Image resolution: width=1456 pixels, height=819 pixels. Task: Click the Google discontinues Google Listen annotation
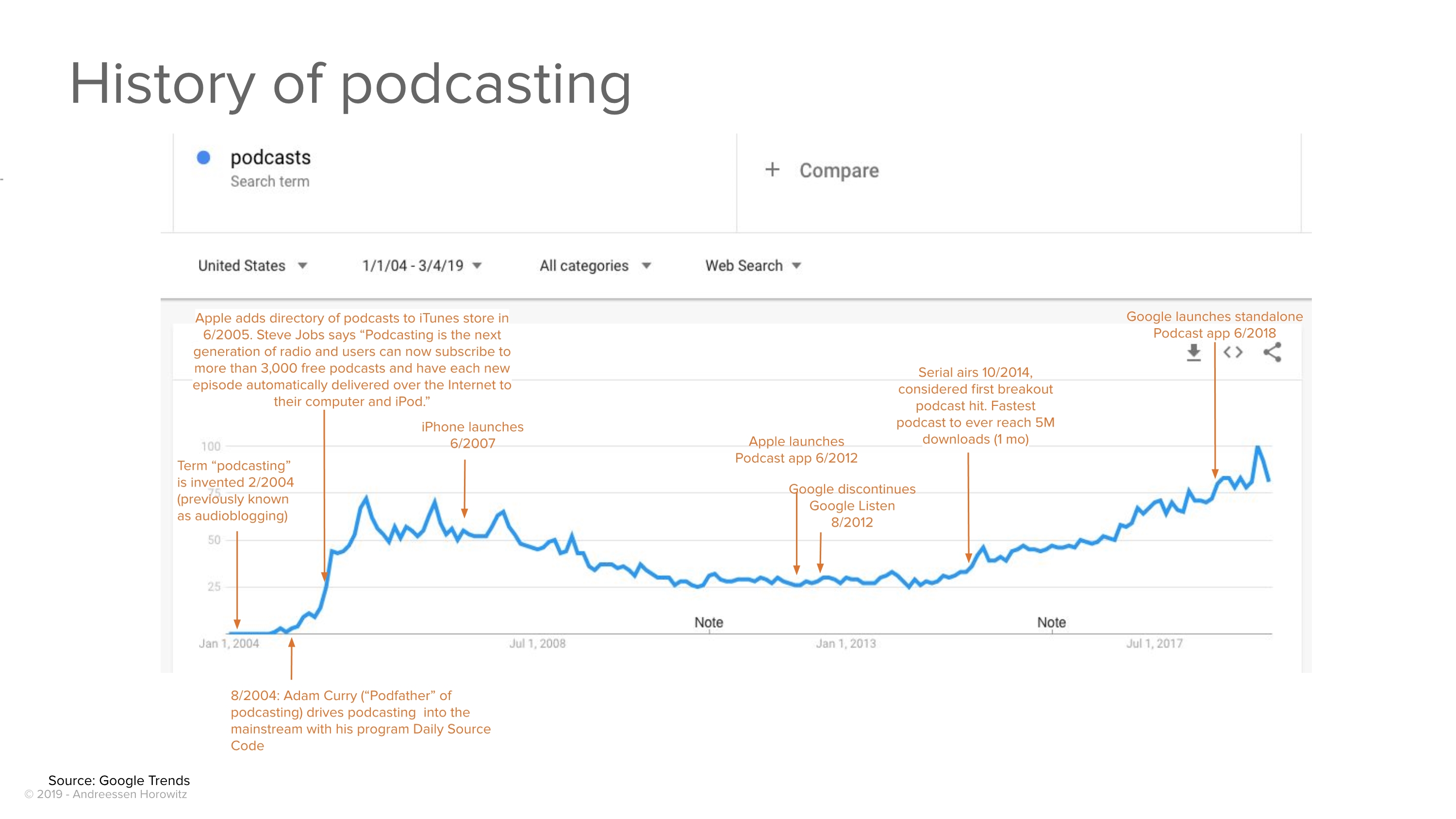852,505
